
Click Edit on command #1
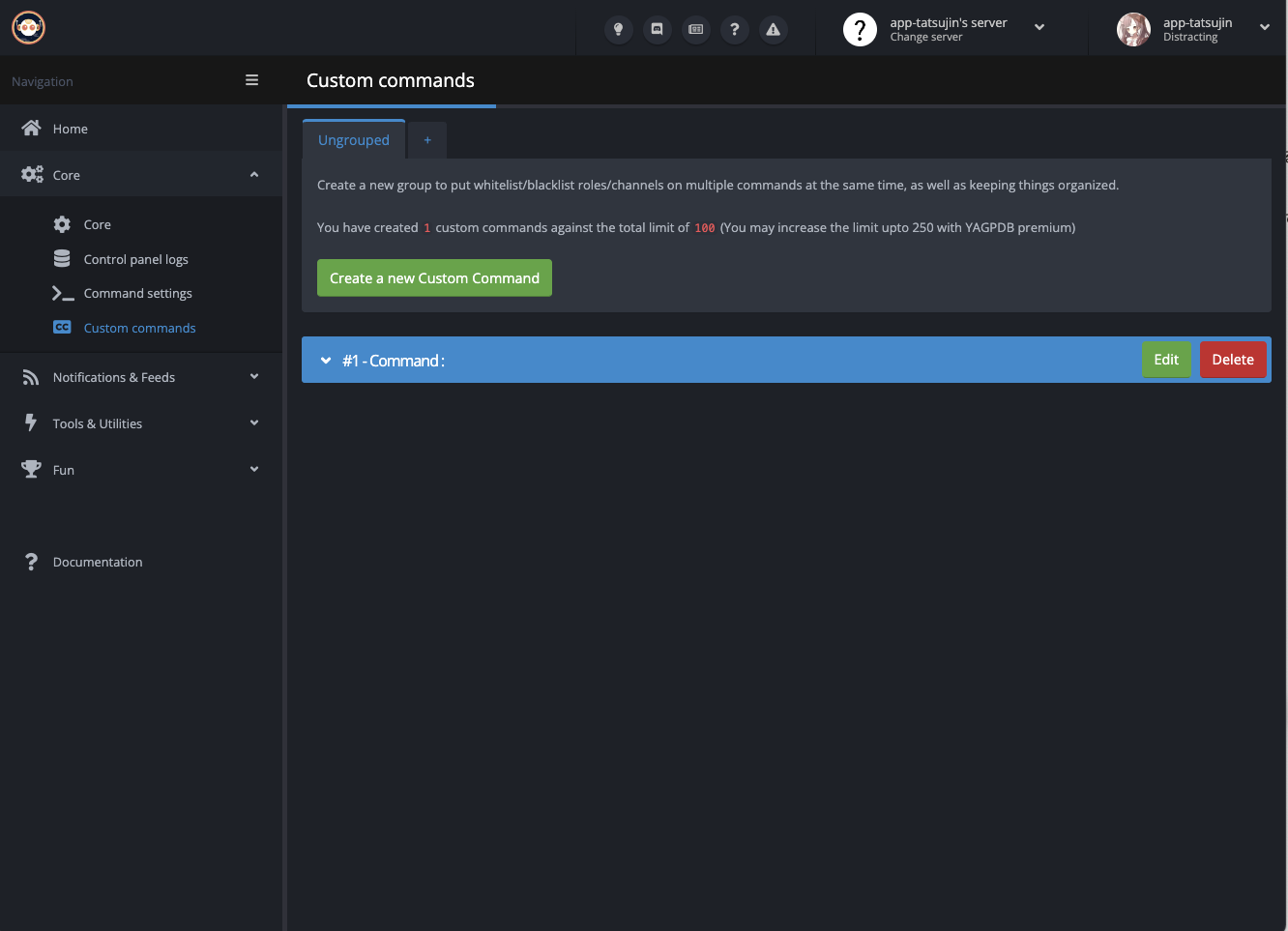coord(1166,360)
